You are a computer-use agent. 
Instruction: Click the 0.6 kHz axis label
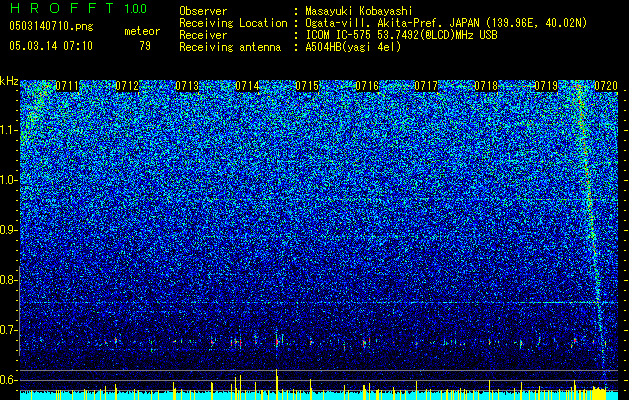[9, 380]
